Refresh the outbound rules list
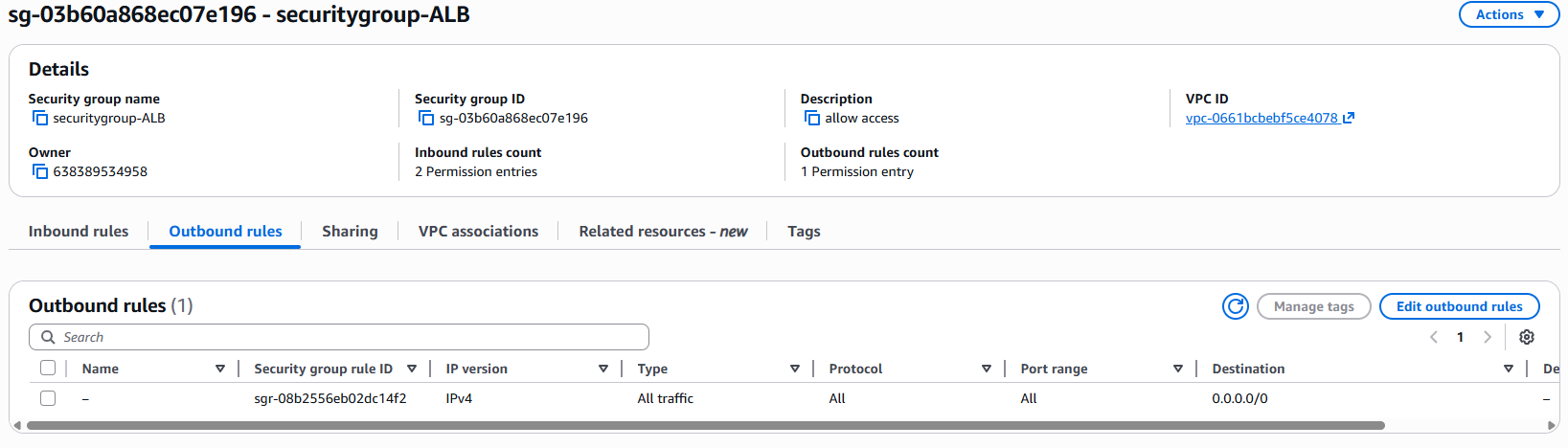Viewport: 1568px width, 448px height. tap(1236, 306)
